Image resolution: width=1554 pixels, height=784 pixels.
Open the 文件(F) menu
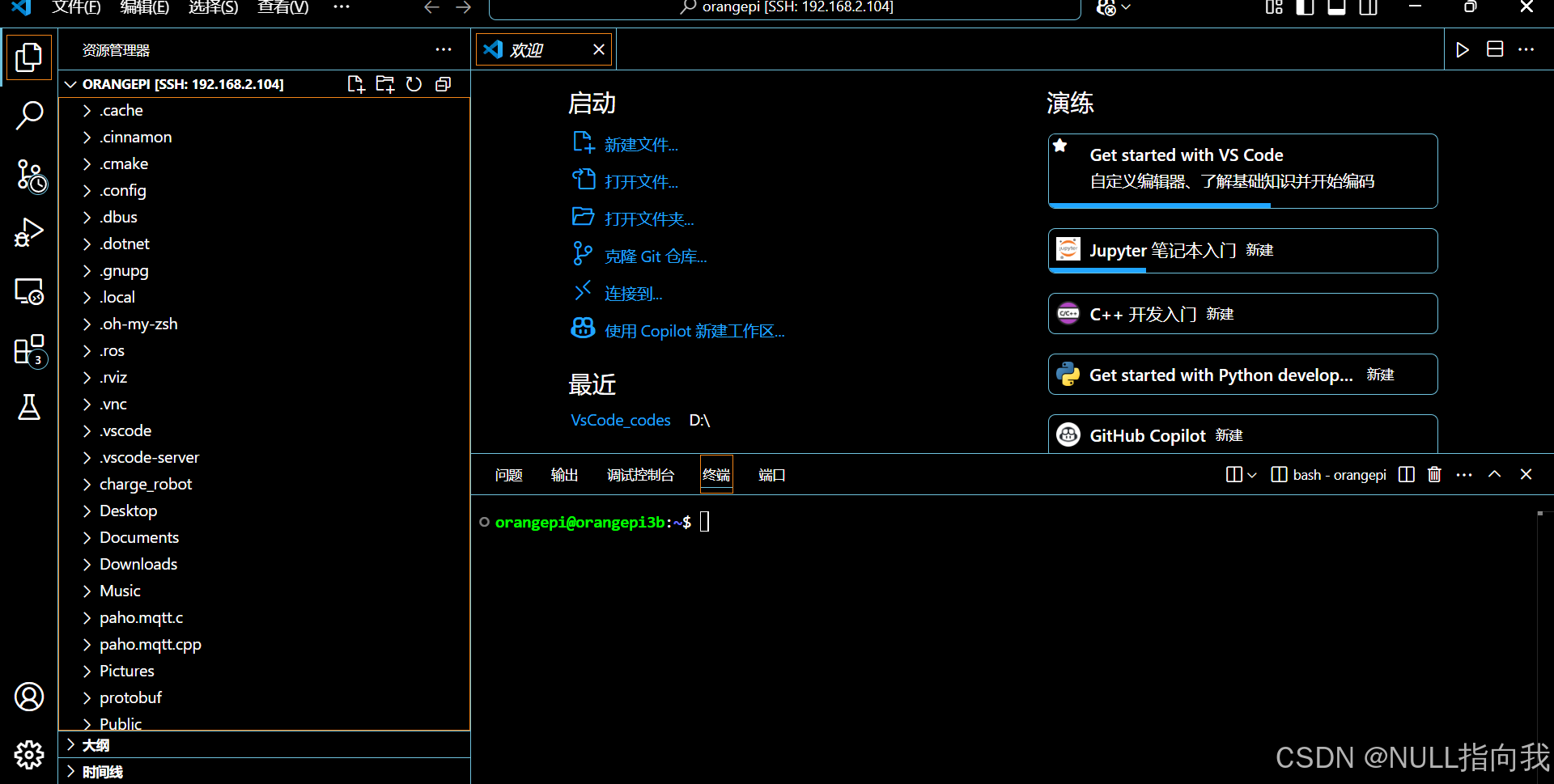76,7
